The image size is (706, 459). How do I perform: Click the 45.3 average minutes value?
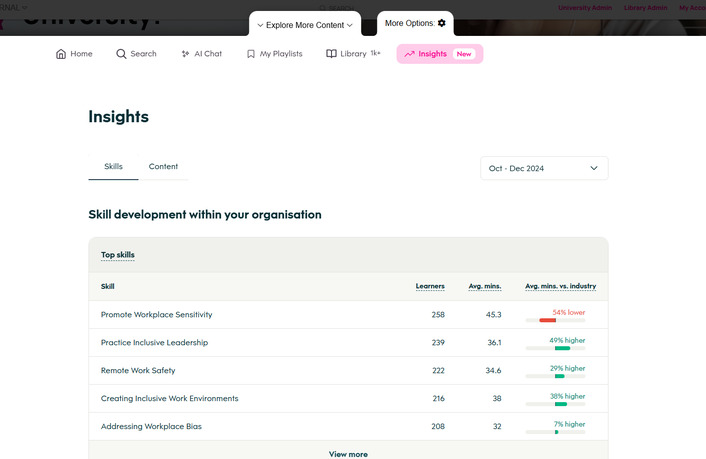(493, 315)
